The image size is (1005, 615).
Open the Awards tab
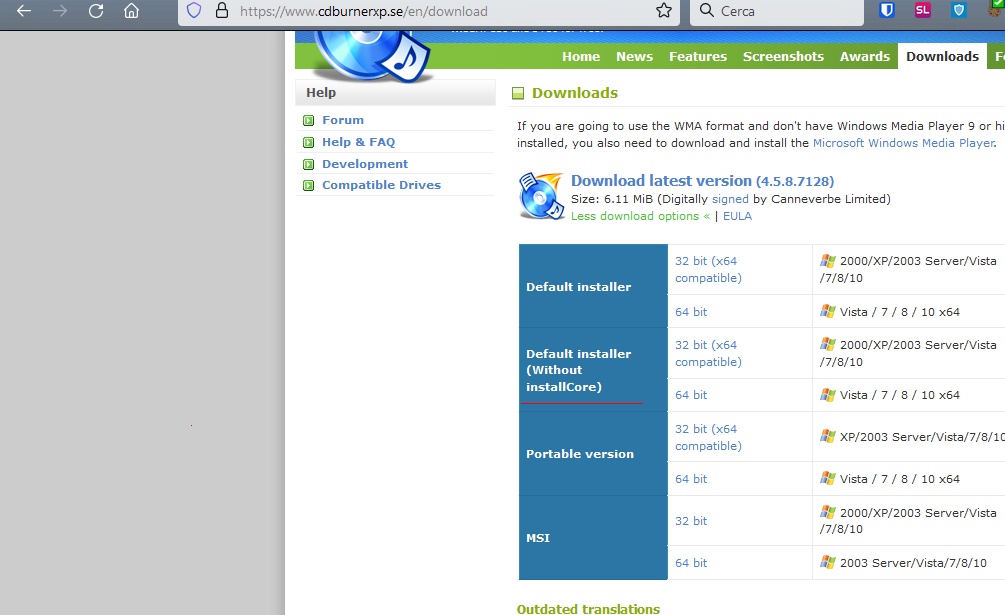tap(865, 56)
